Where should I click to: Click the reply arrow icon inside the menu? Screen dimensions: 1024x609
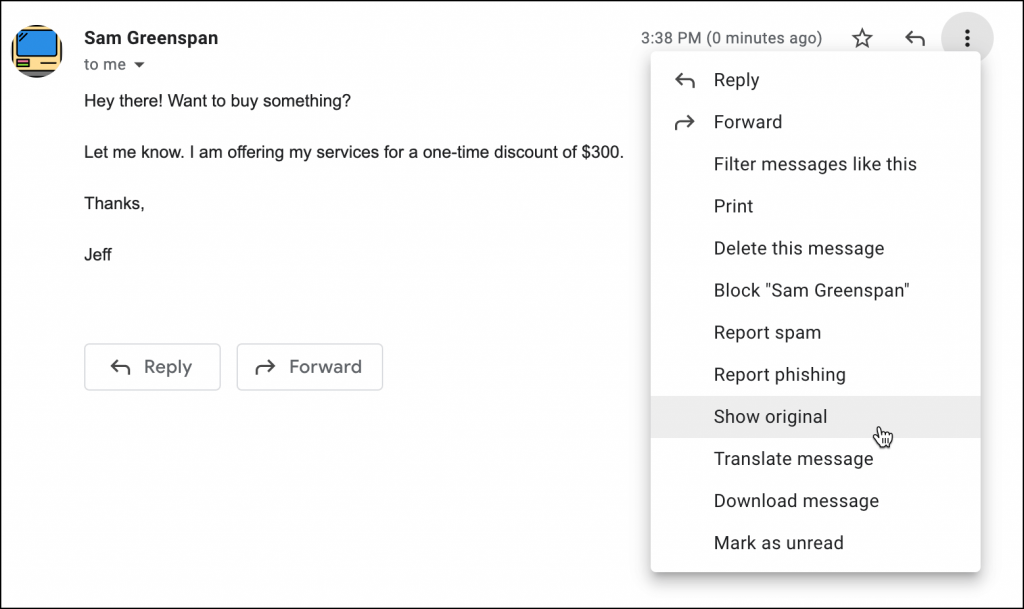(x=686, y=80)
